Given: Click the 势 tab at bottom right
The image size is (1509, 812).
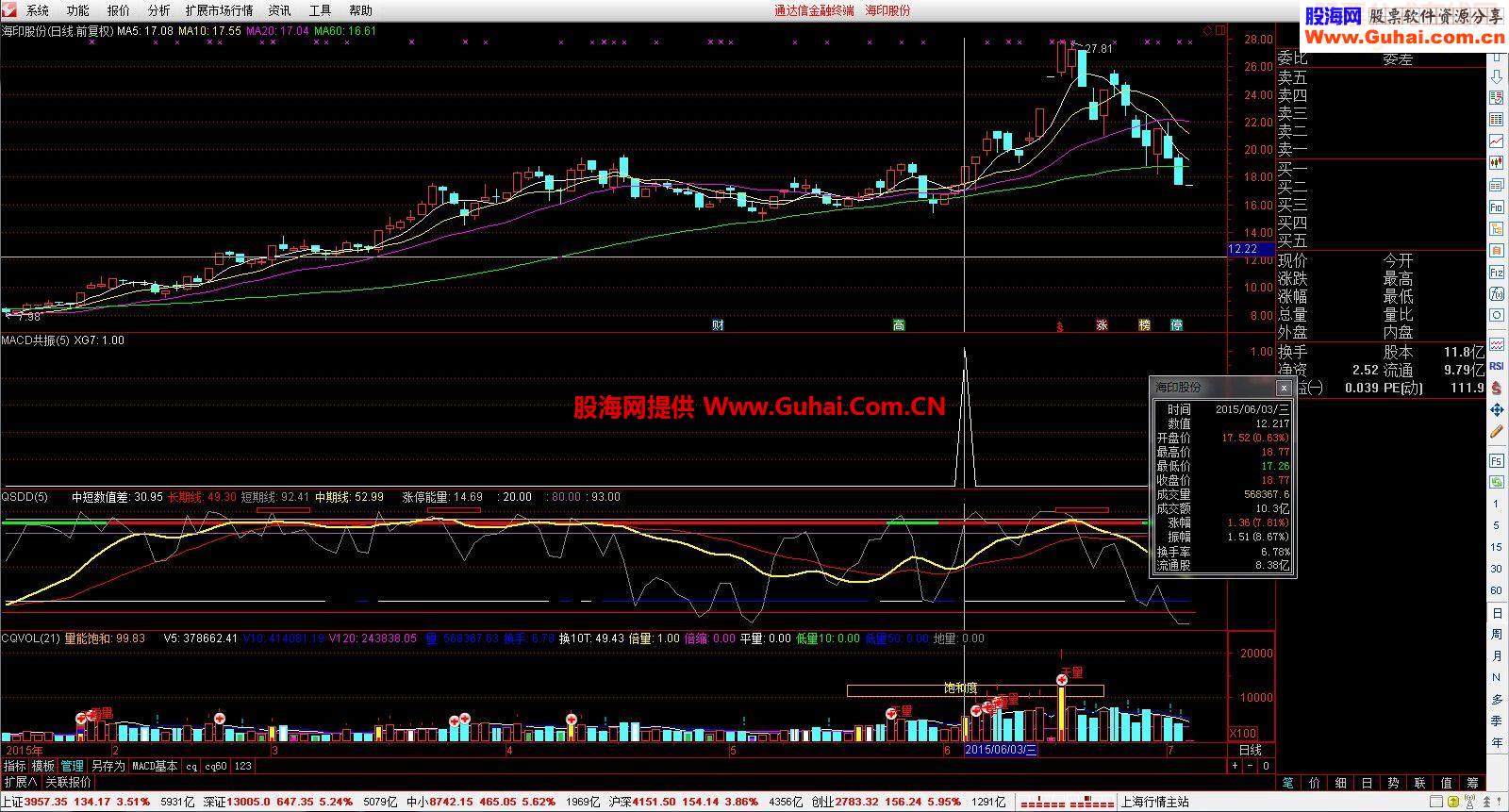Looking at the screenshot, I should point(1393,783).
